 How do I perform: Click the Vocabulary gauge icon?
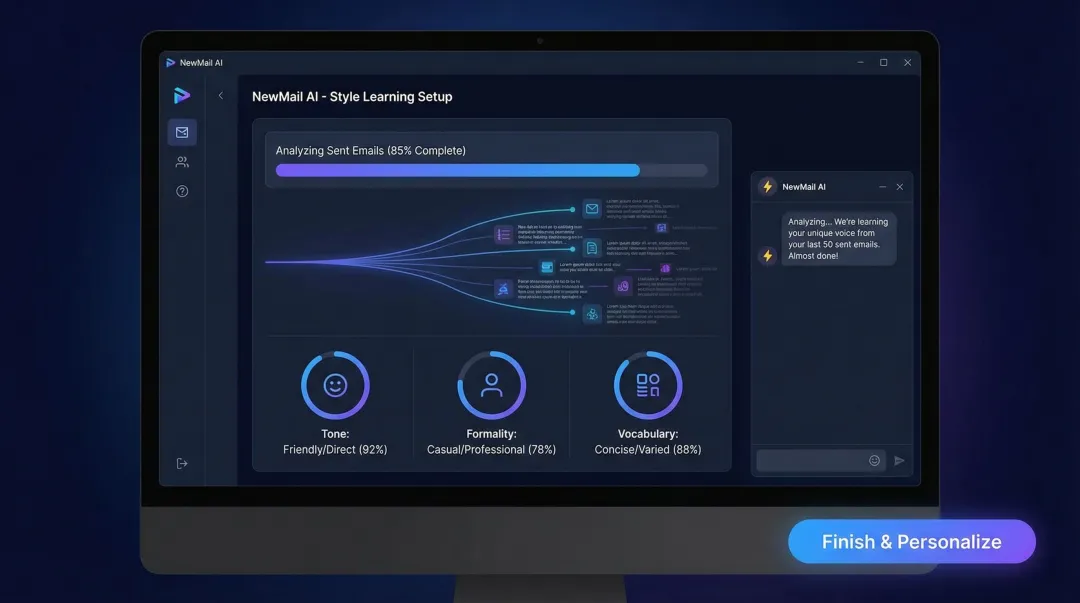(x=647, y=383)
